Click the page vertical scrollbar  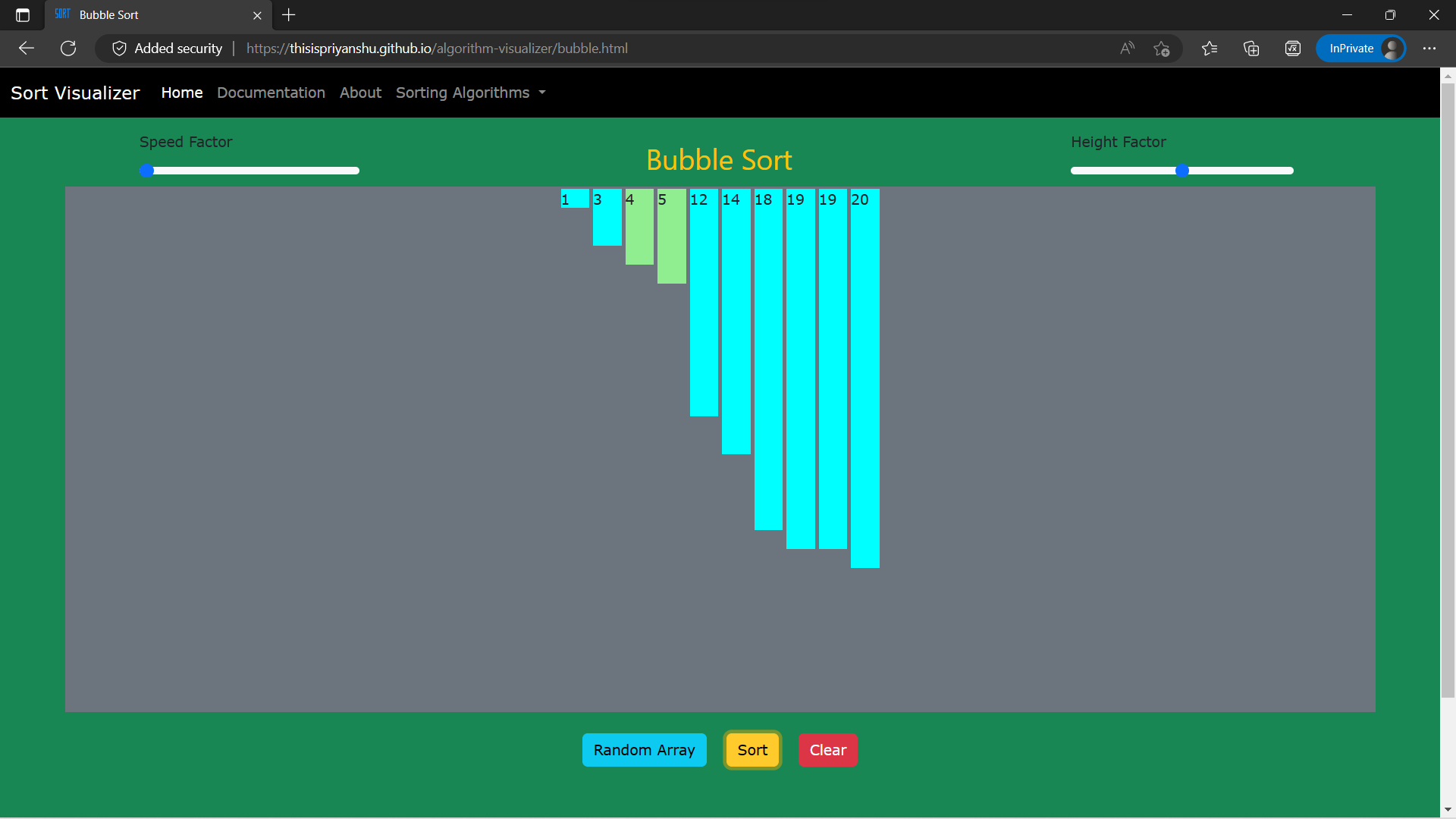click(1448, 391)
